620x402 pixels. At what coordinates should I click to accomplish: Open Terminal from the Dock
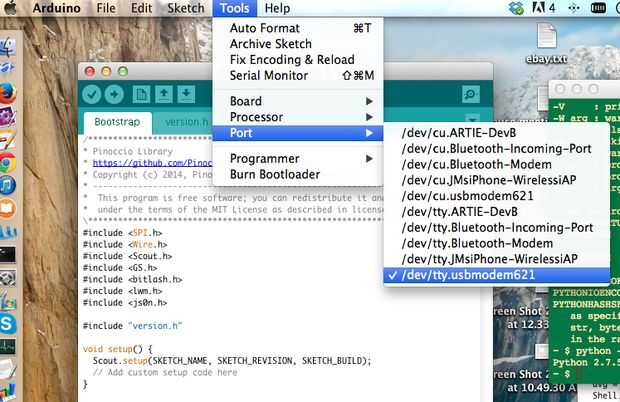8,255
